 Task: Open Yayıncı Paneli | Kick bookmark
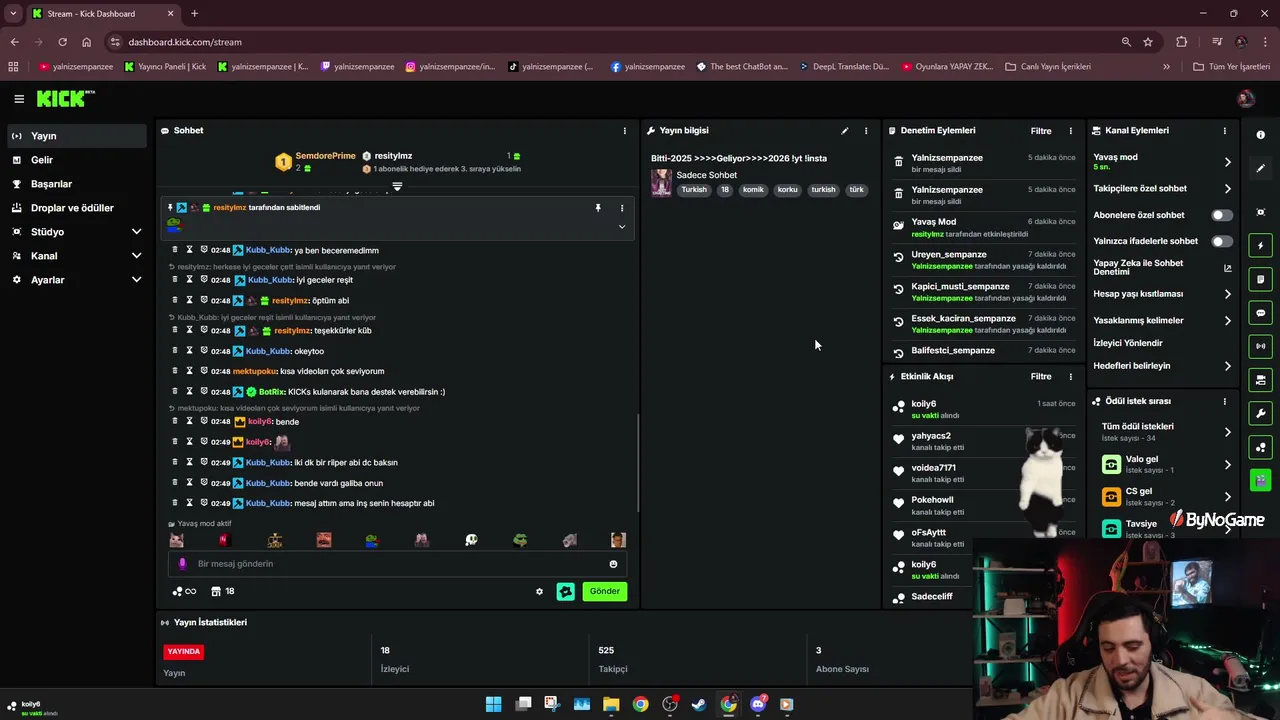coord(166,67)
